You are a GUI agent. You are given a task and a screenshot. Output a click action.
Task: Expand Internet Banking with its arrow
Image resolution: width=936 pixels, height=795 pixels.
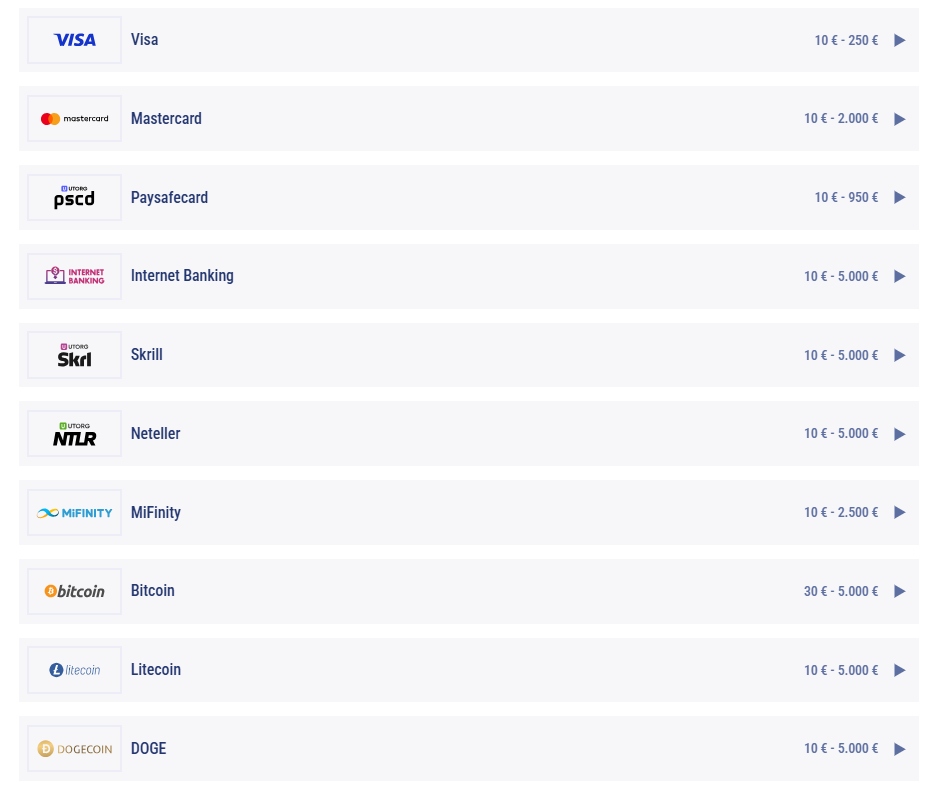[x=900, y=276]
